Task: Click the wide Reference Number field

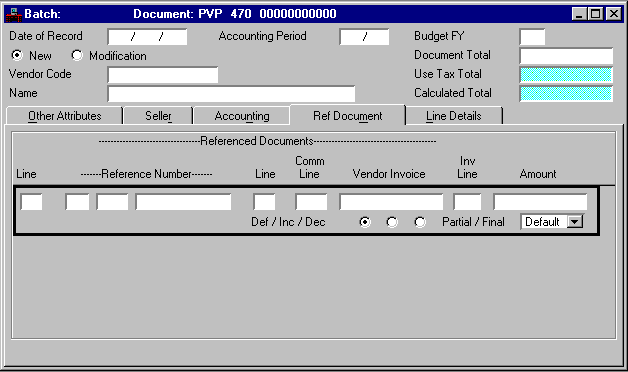Action: (x=183, y=202)
